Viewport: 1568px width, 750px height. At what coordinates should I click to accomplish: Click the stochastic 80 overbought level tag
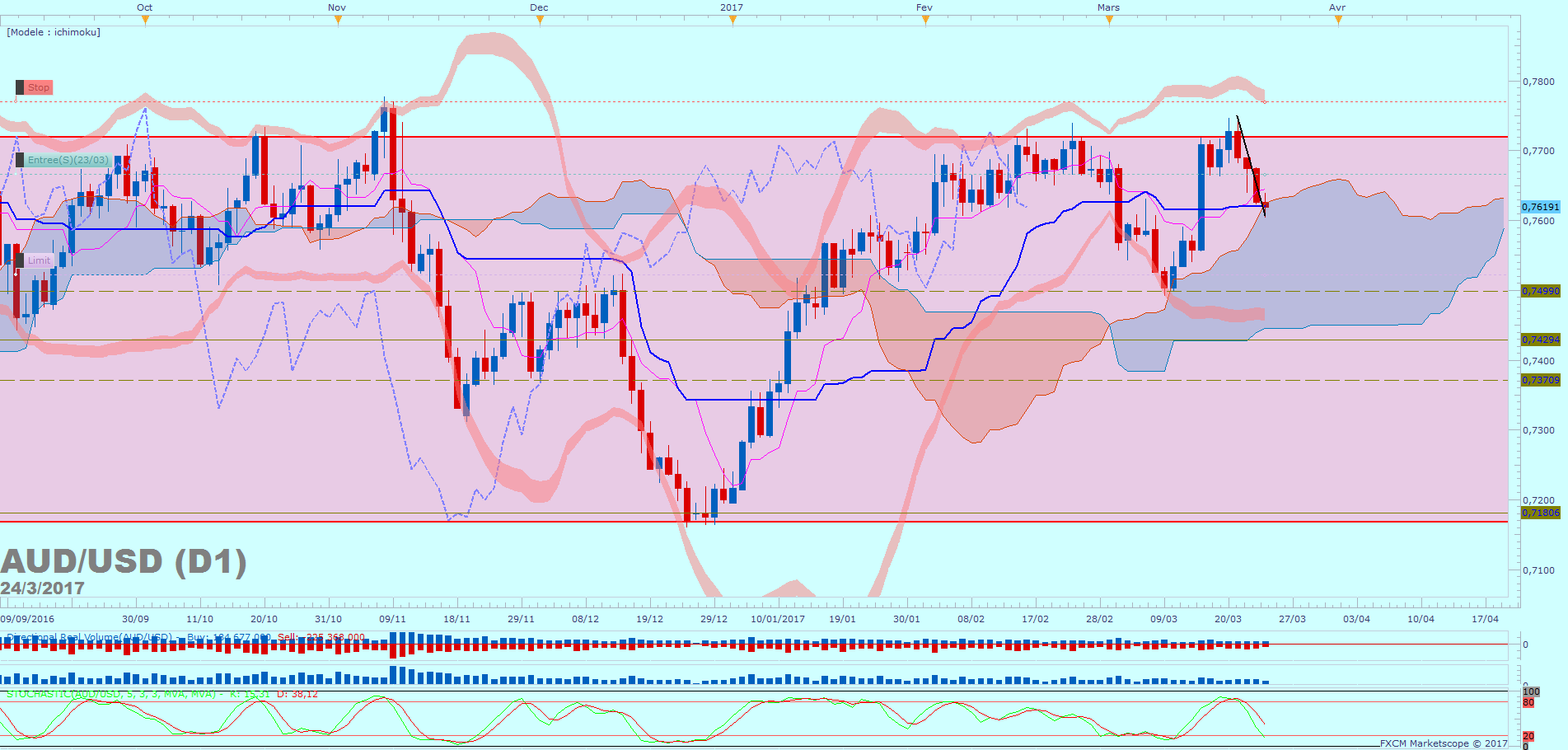click(x=1528, y=702)
